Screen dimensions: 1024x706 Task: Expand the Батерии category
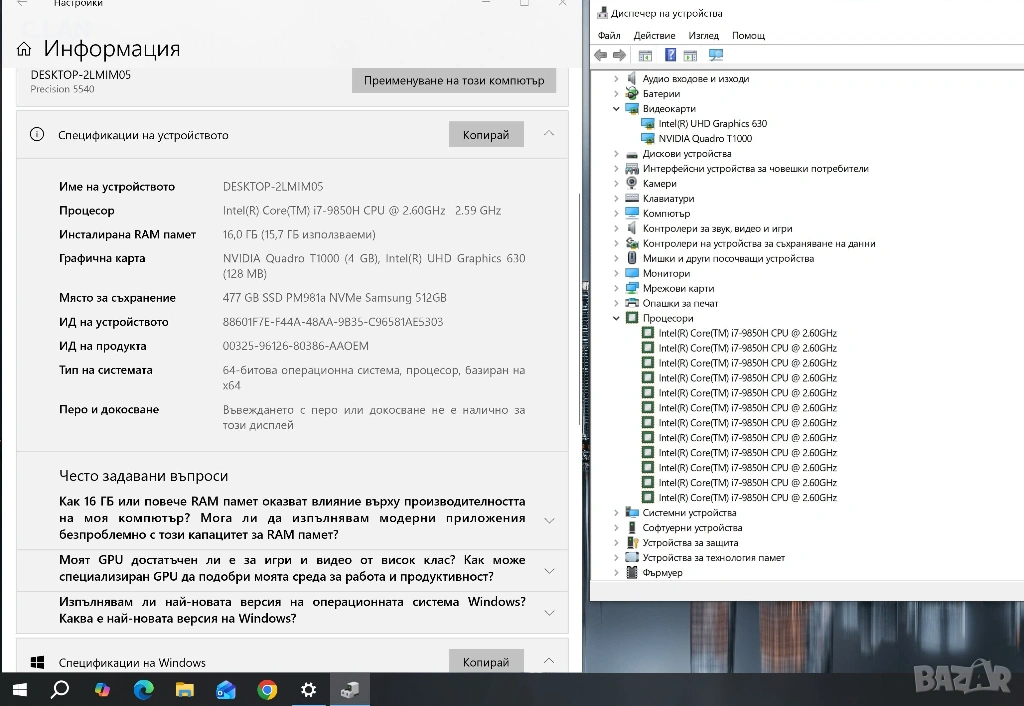(617, 94)
